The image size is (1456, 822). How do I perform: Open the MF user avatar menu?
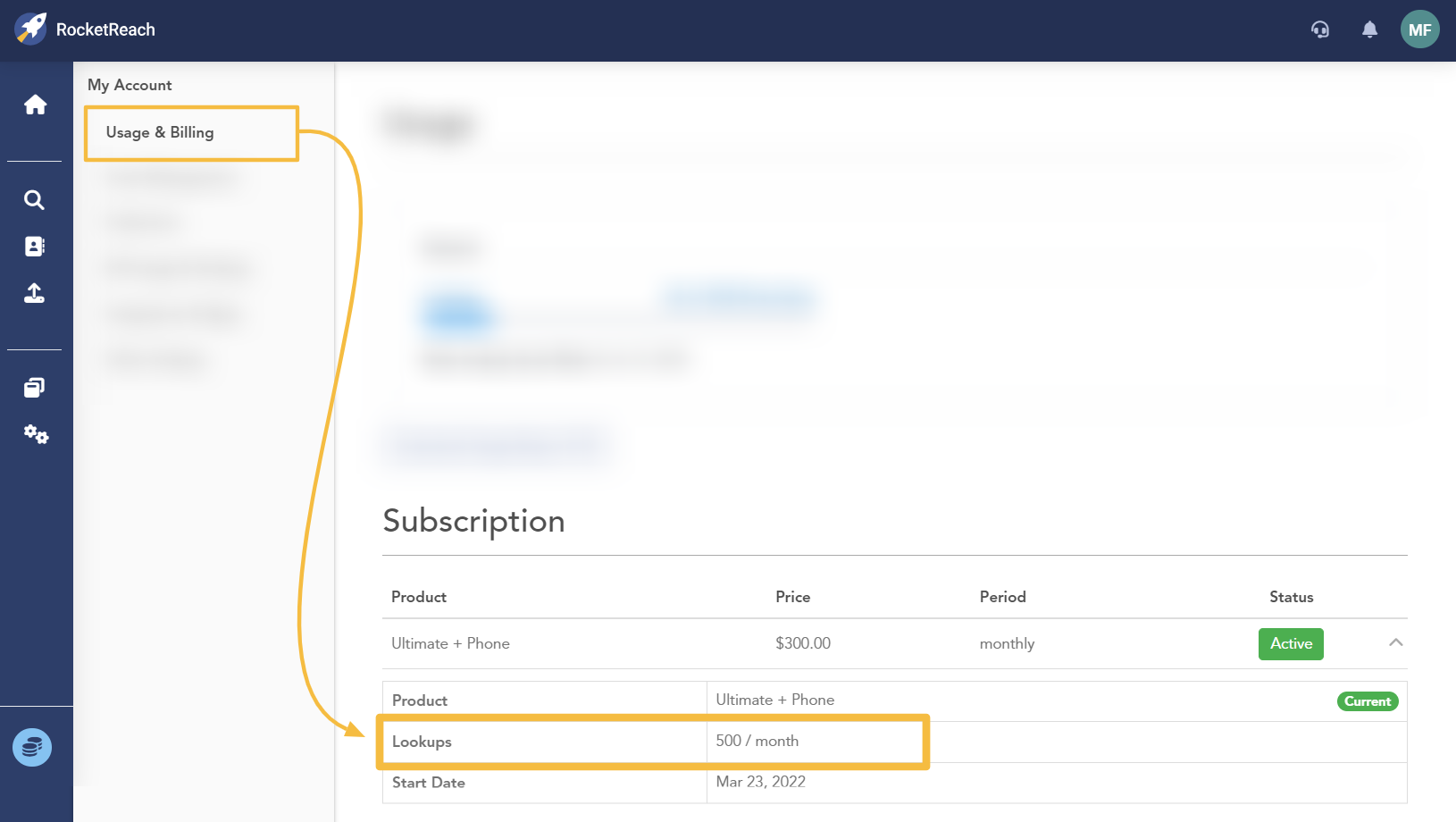click(1419, 29)
